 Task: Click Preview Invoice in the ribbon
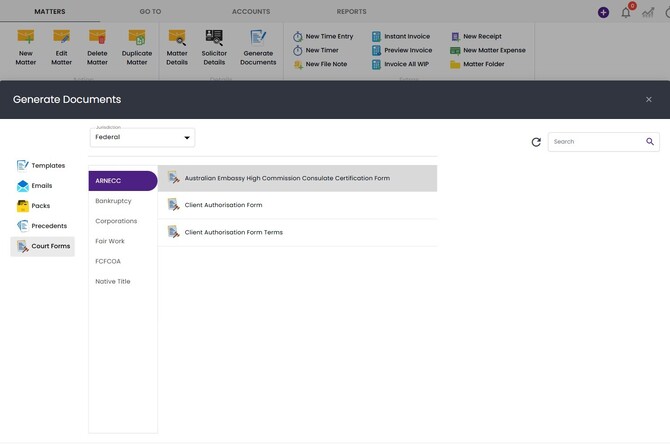[402, 50]
